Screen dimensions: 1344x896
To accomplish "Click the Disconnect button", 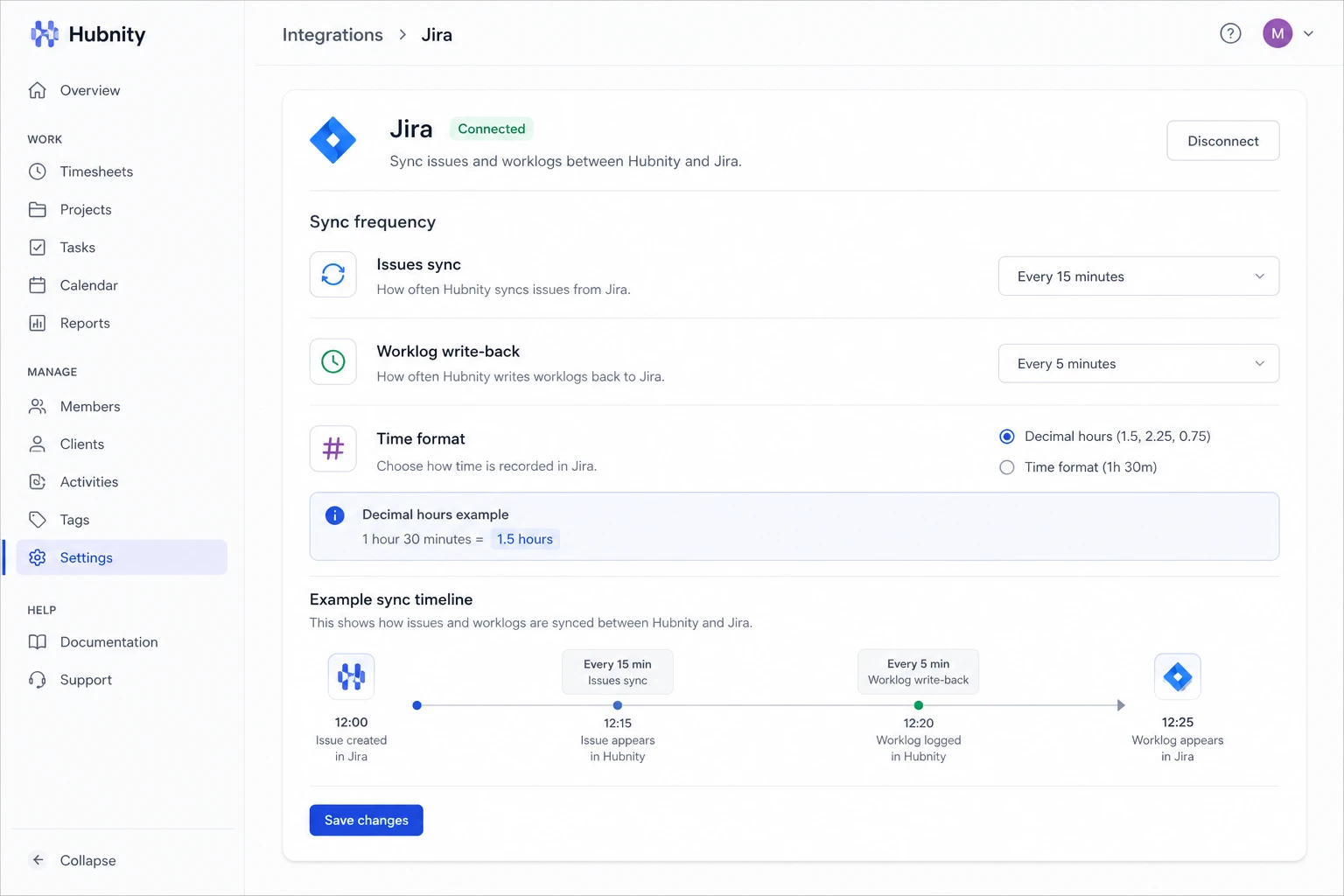I will tap(1223, 141).
